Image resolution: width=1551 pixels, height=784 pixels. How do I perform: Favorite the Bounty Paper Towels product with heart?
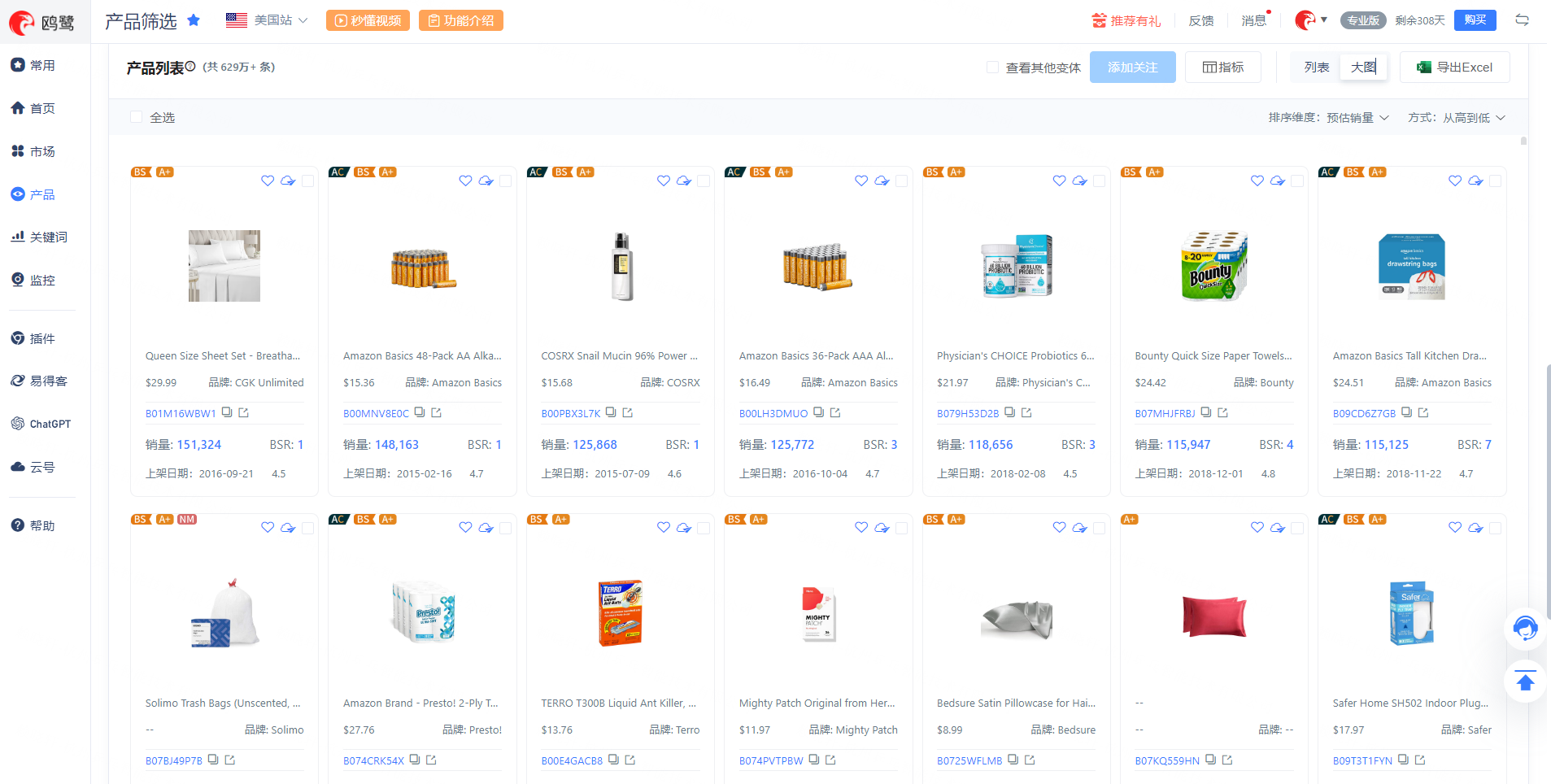[1257, 181]
